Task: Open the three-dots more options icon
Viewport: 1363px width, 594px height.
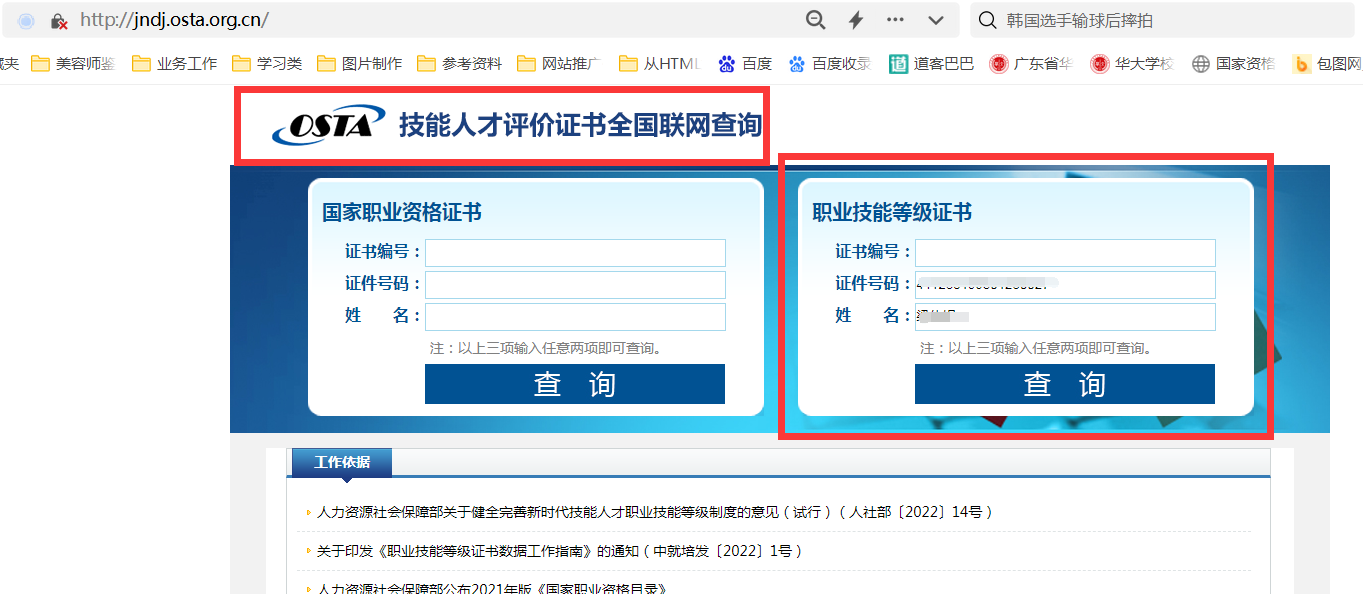Action: coord(895,20)
